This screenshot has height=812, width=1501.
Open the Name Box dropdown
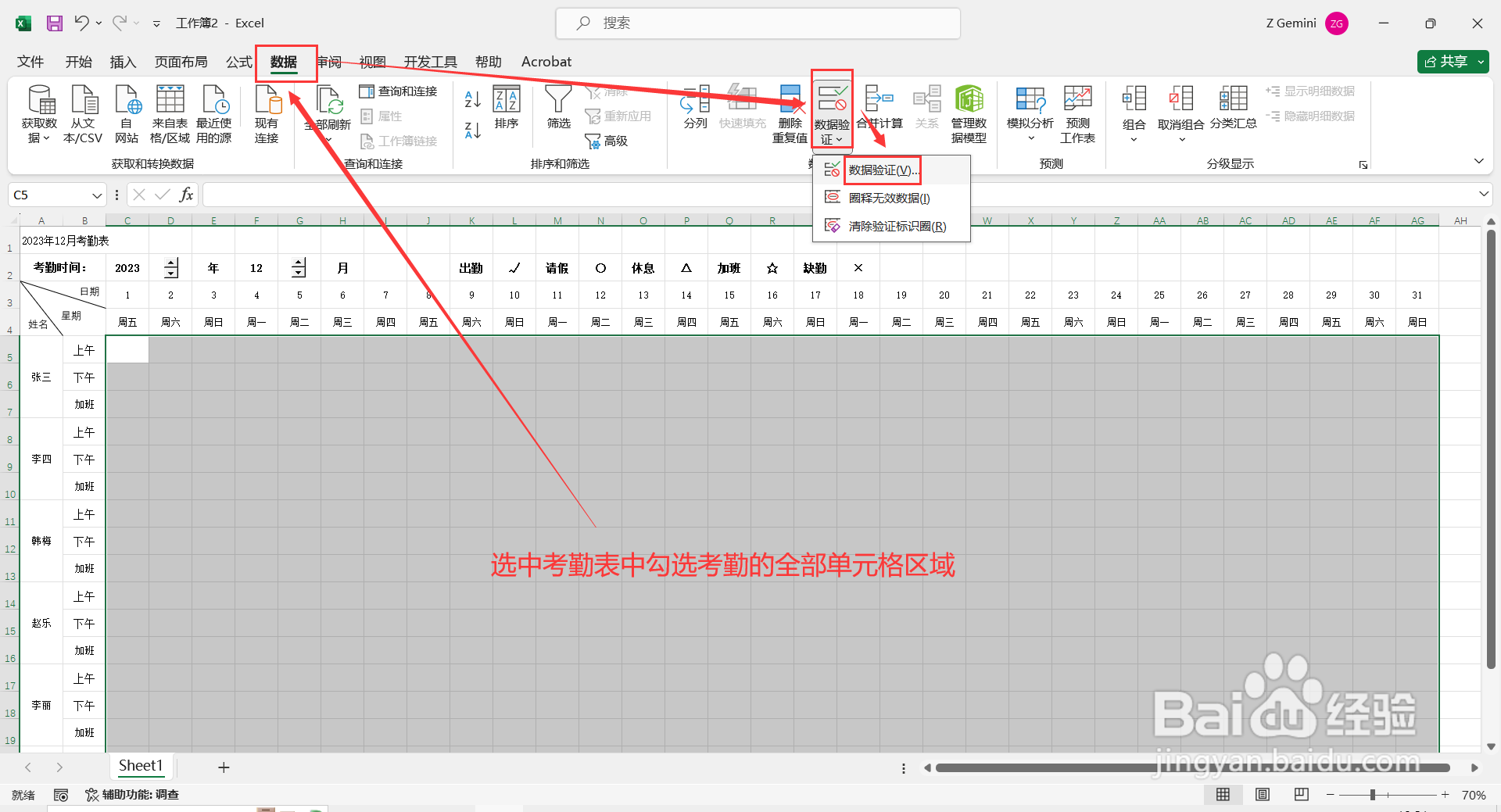(96, 194)
